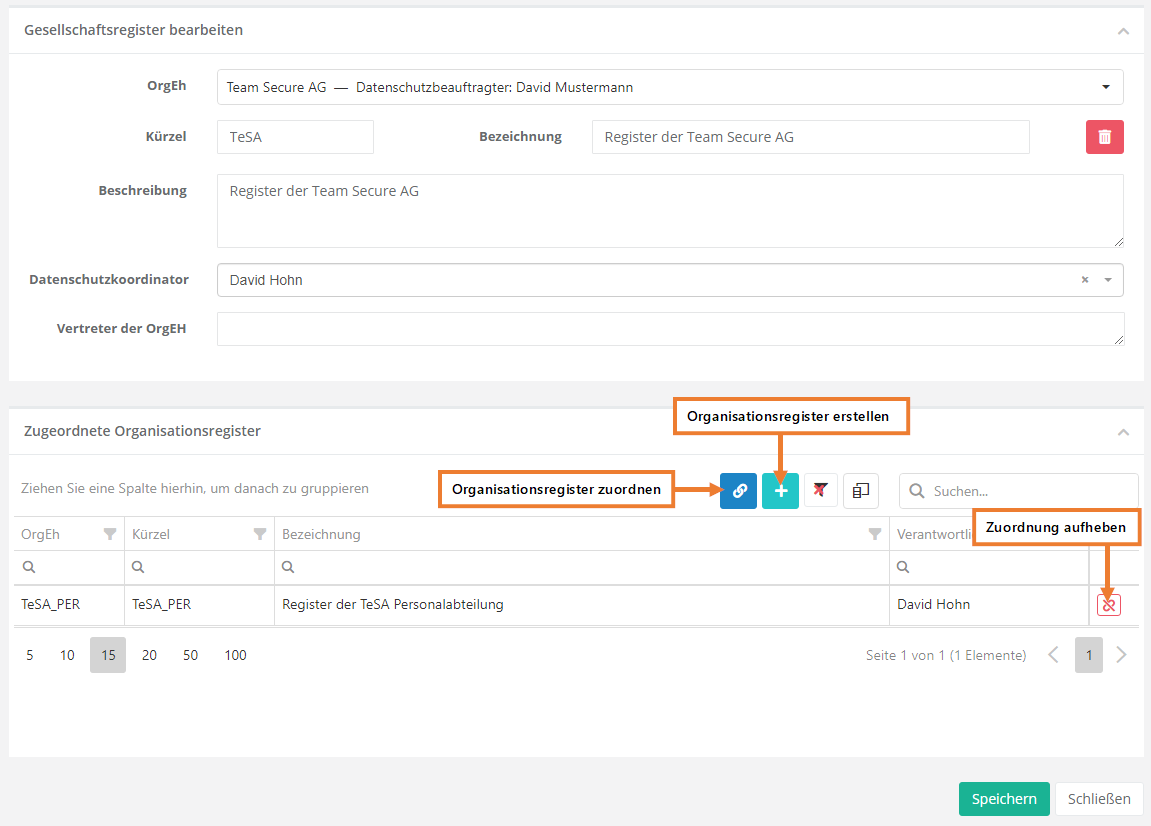Click the link icon to assign an Organisationsregister

pyautogui.click(x=738, y=491)
